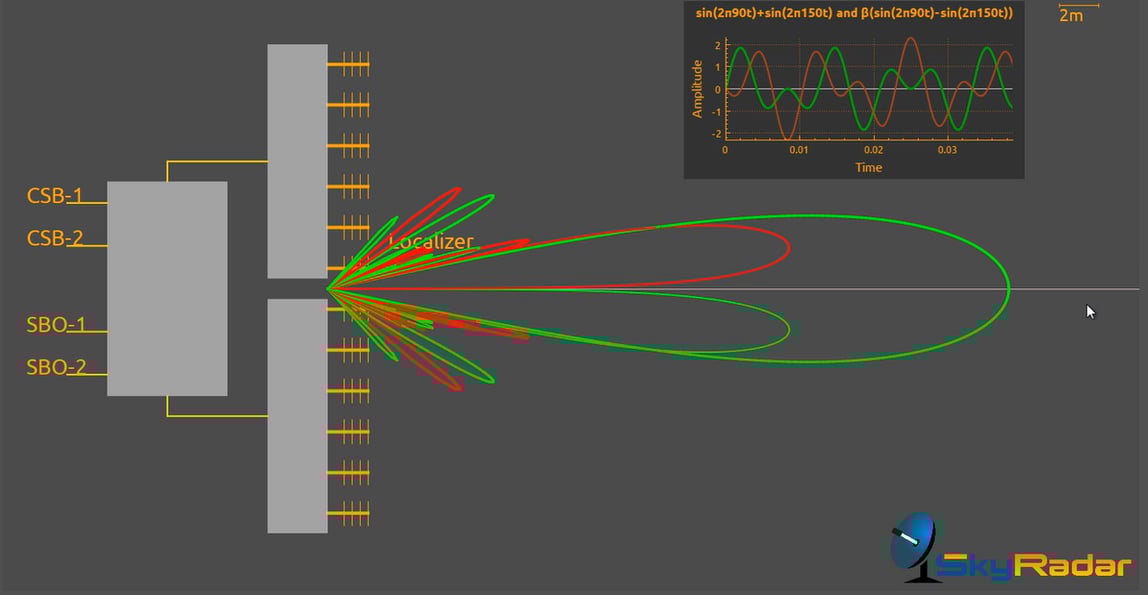1148x595 pixels.
Task: Click the SkyRadar satellite dish logo
Action: click(912, 547)
